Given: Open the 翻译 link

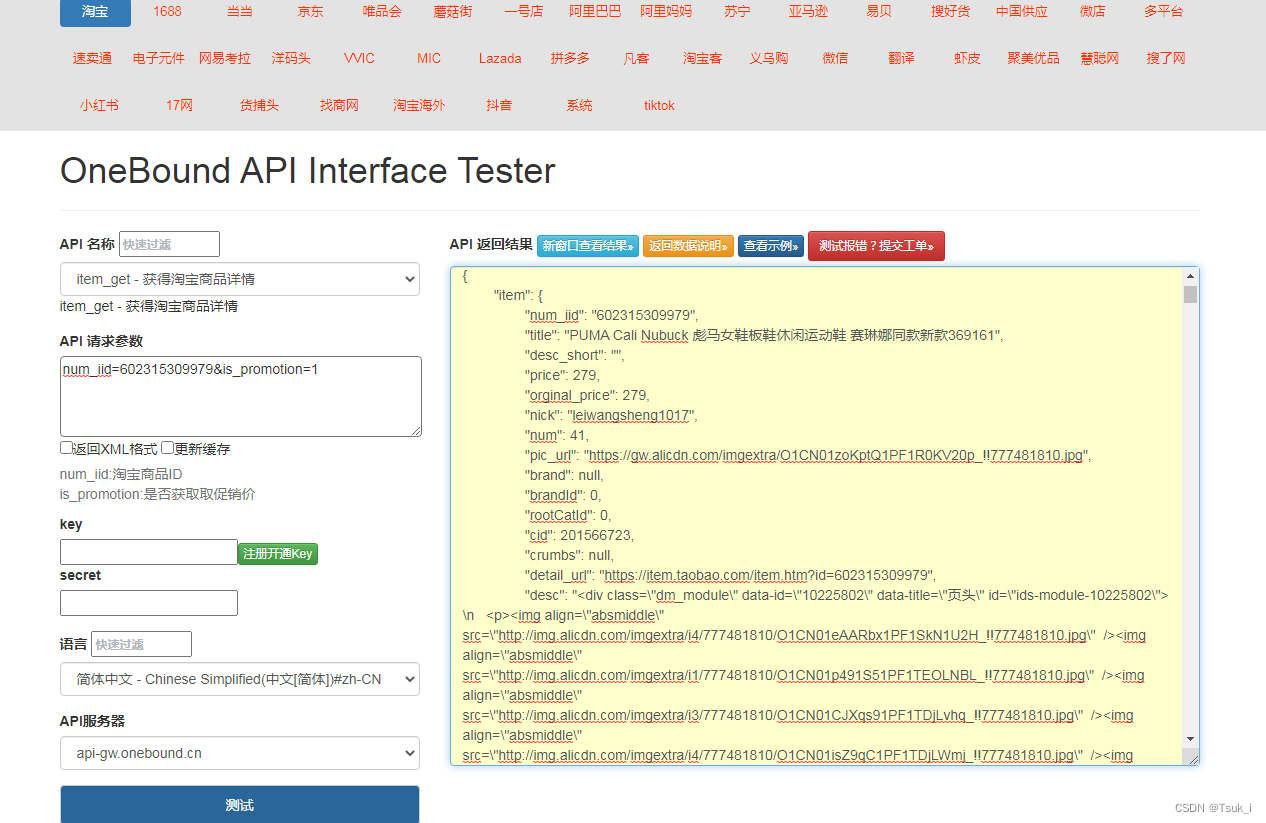Looking at the screenshot, I should point(901,58).
